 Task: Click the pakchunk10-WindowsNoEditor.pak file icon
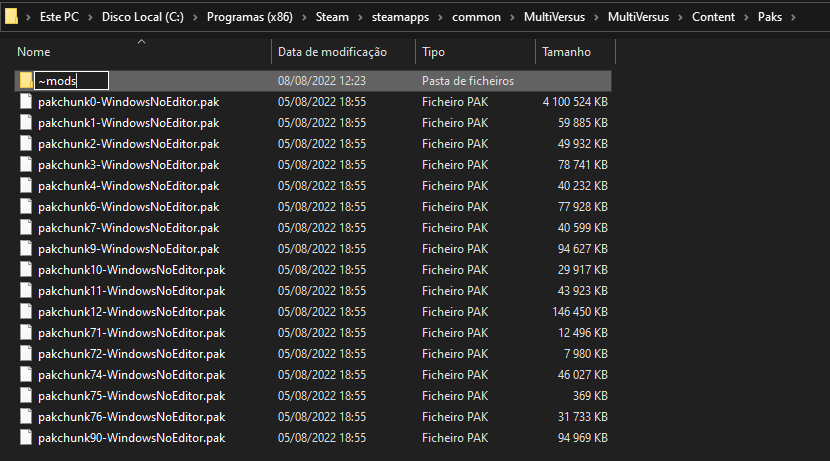26,269
